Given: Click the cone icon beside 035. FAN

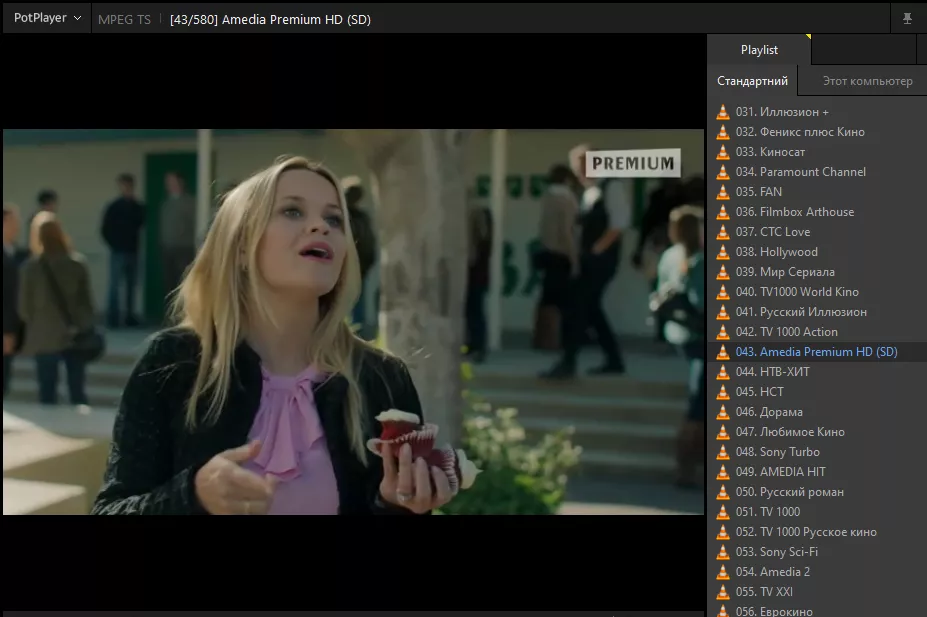Looking at the screenshot, I should coord(722,192).
